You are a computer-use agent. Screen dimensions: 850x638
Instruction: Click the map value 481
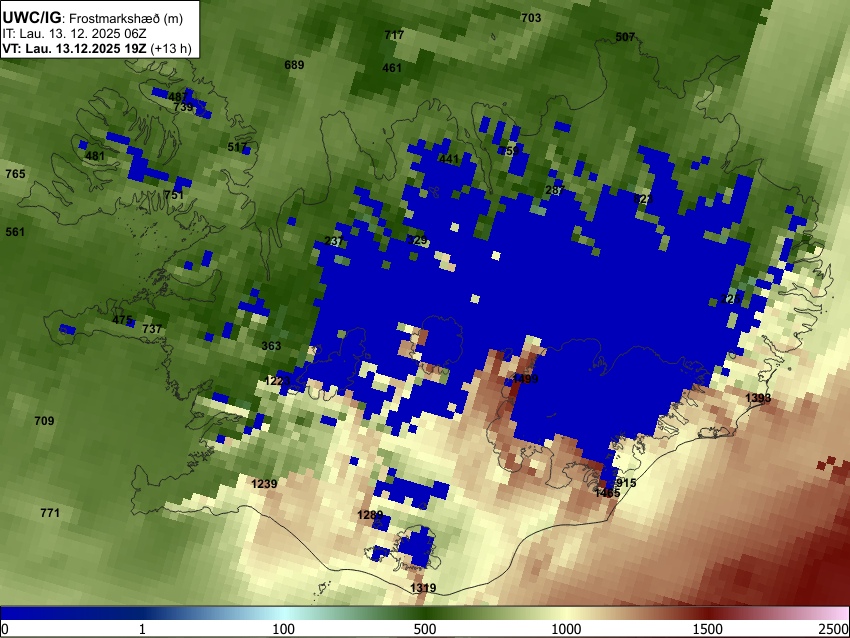tap(95, 156)
